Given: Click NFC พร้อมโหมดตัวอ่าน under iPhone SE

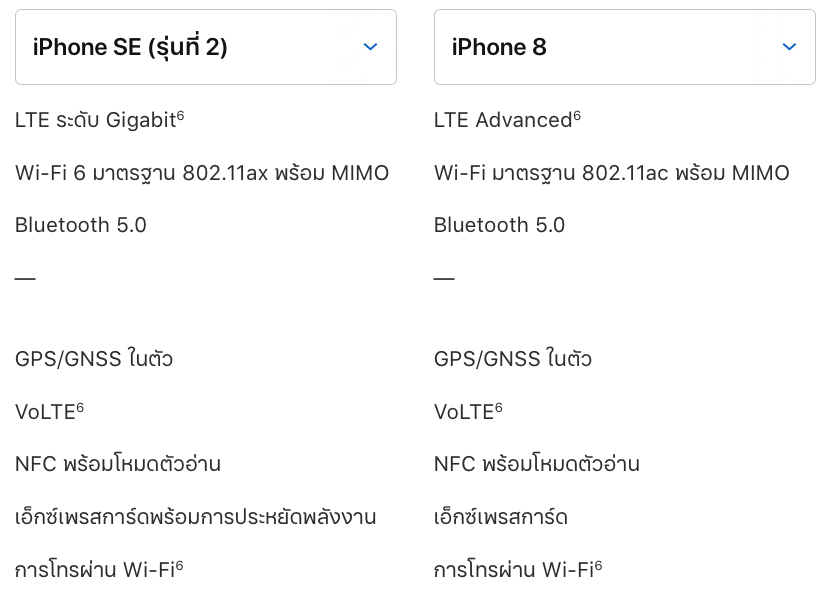Looking at the screenshot, I should click(x=118, y=464).
